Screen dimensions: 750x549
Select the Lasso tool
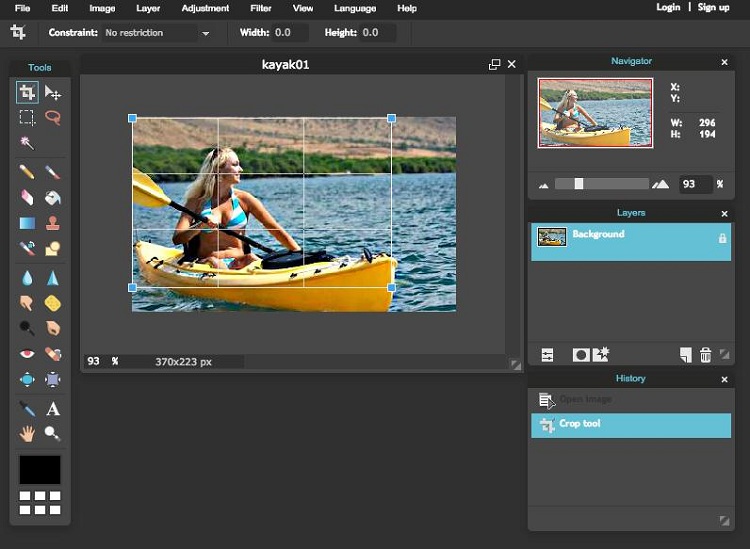53,118
